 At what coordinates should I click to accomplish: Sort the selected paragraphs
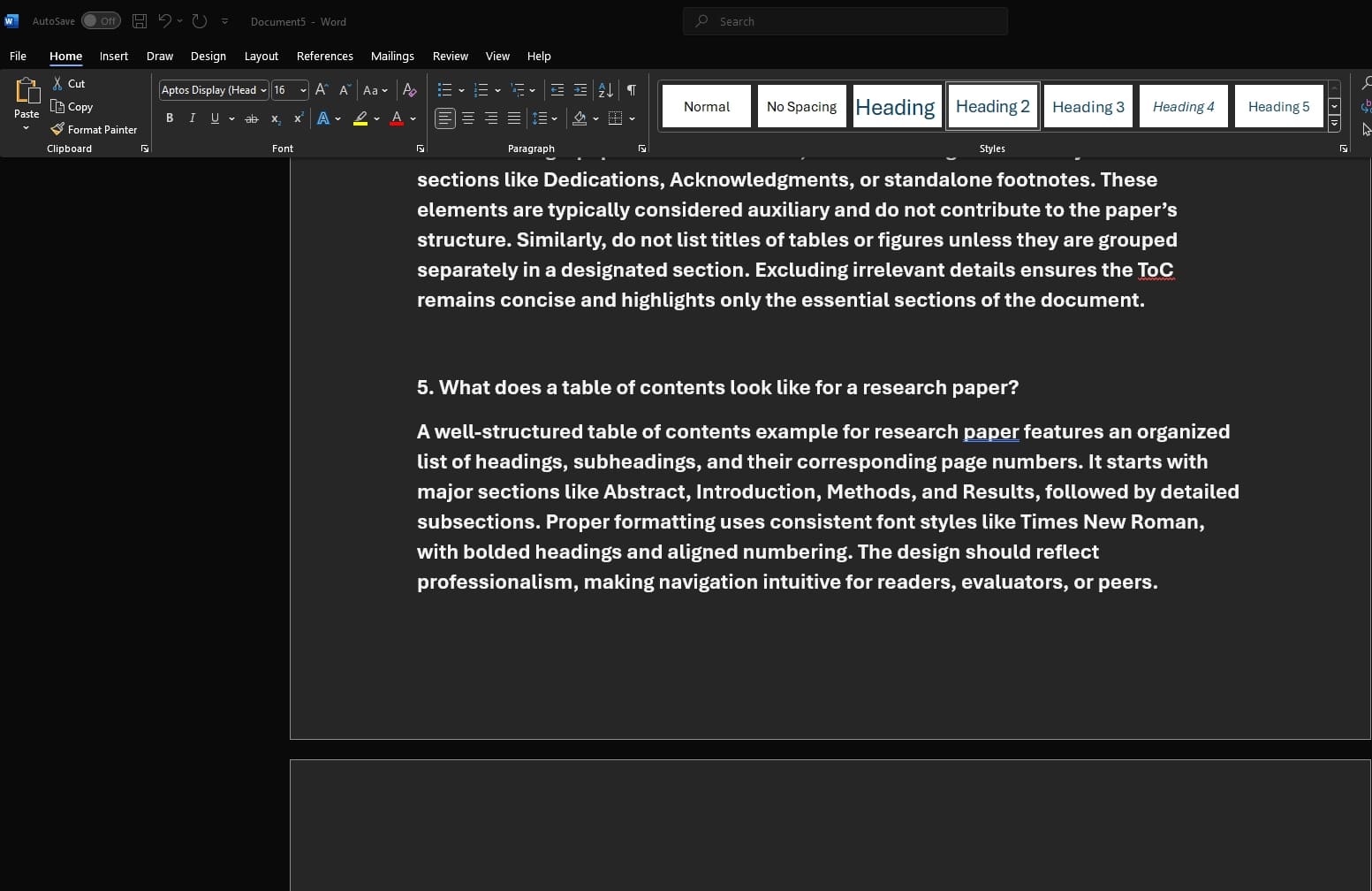[x=605, y=90]
